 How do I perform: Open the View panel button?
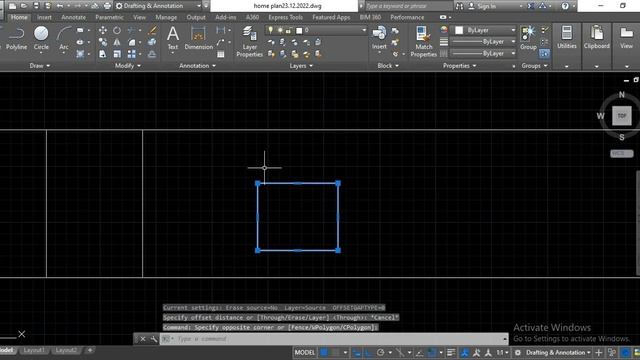coord(626,38)
